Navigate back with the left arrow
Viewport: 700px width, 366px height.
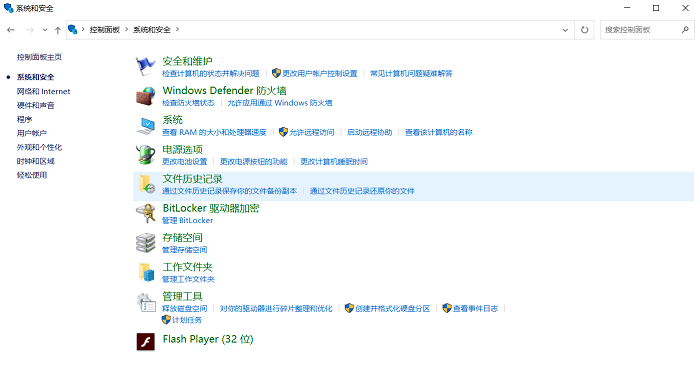coord(11,30)
